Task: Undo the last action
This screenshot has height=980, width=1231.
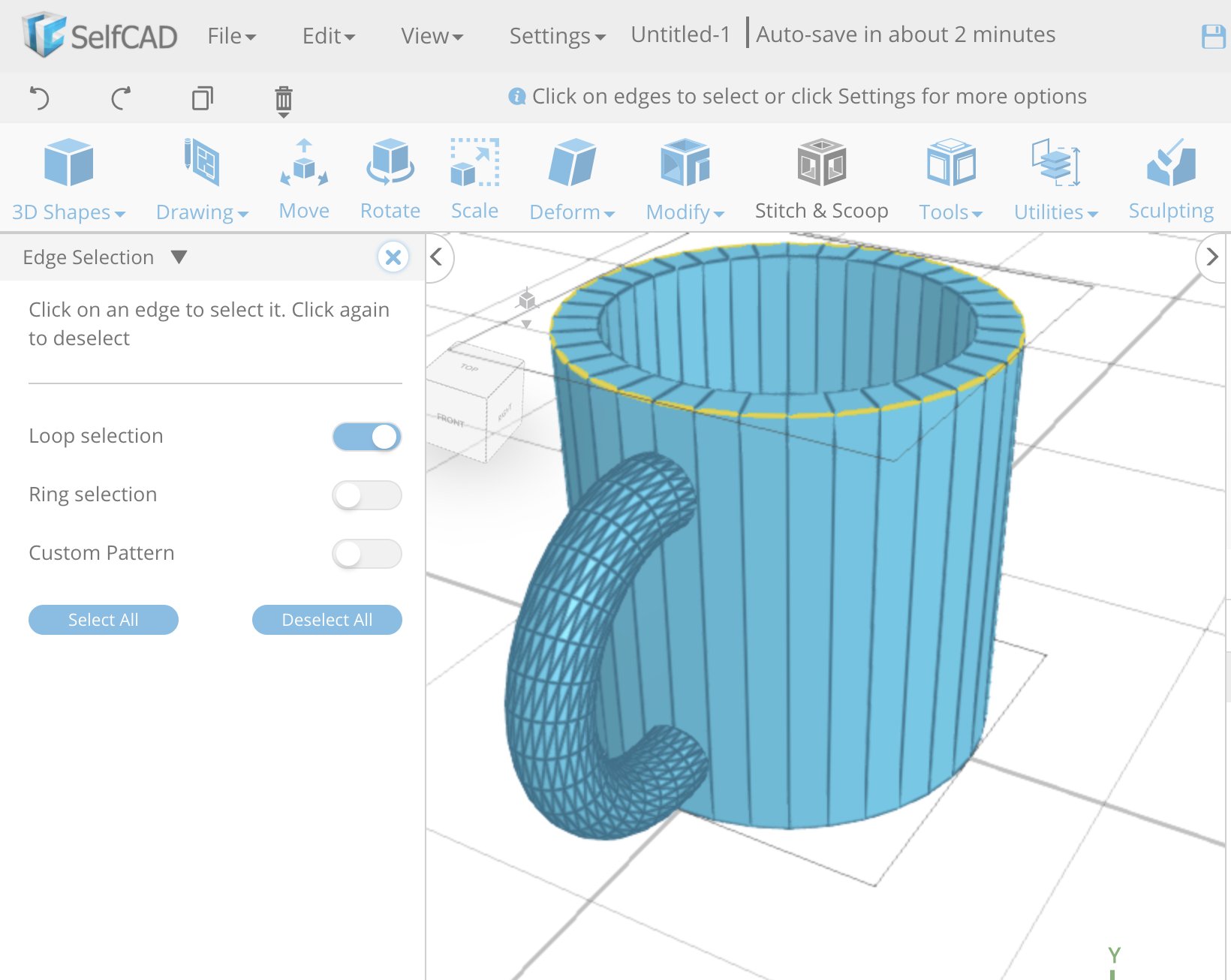Action: pyautogui.click(x=39, y=98)
